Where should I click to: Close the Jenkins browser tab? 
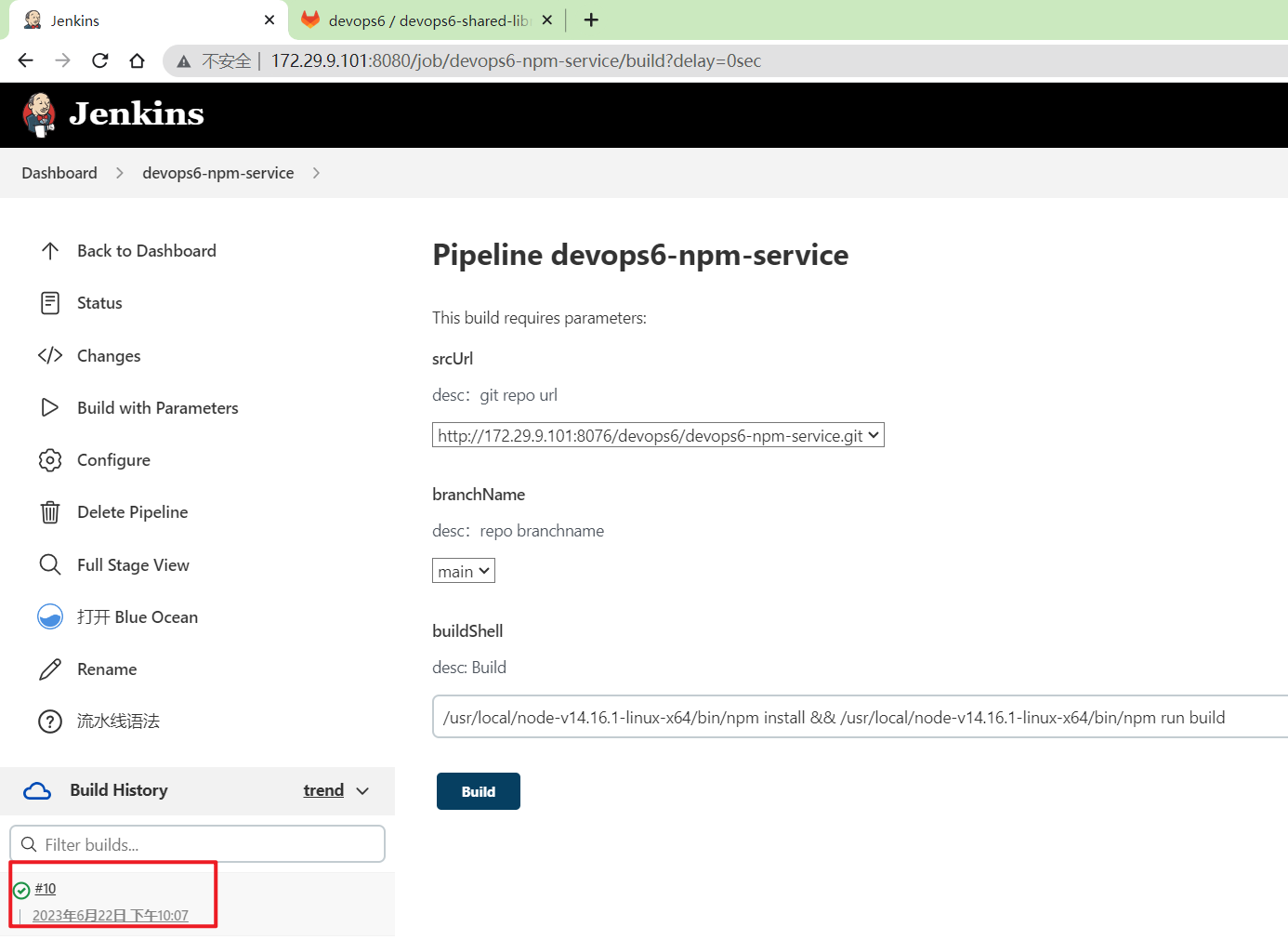269,20
